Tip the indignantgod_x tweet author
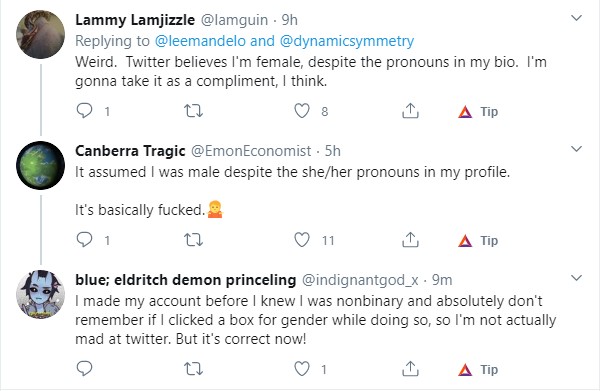610x391 pixels. (x=478, y=369)
